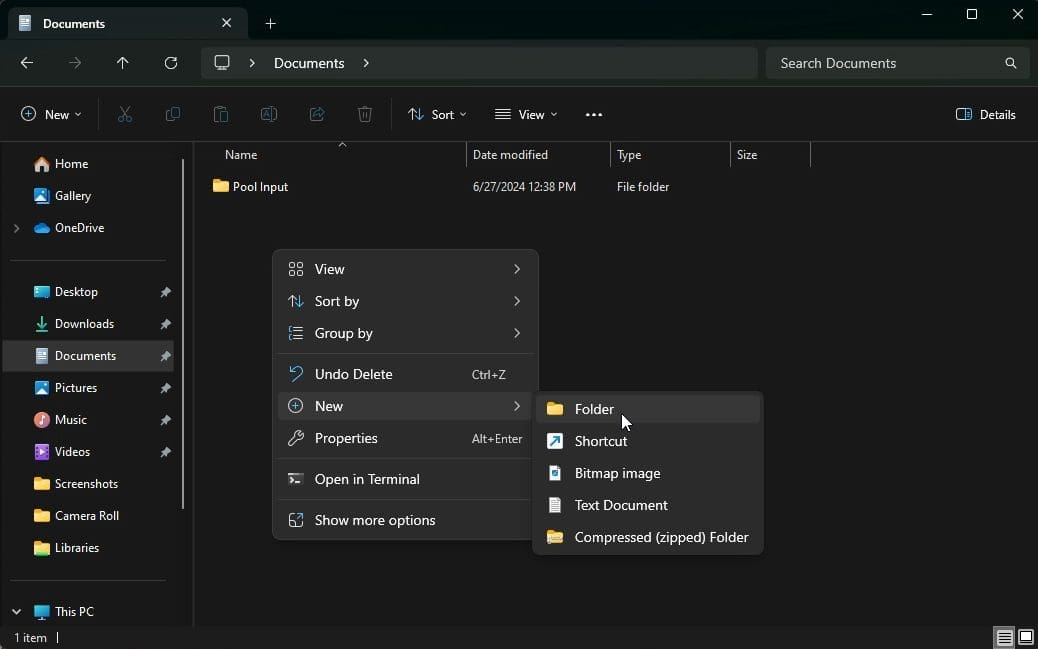Image resolution: width=1038 pixels, height=649 pixels.
Task: Click the Refresh icon in the address bar
Action: coord(171,63)
